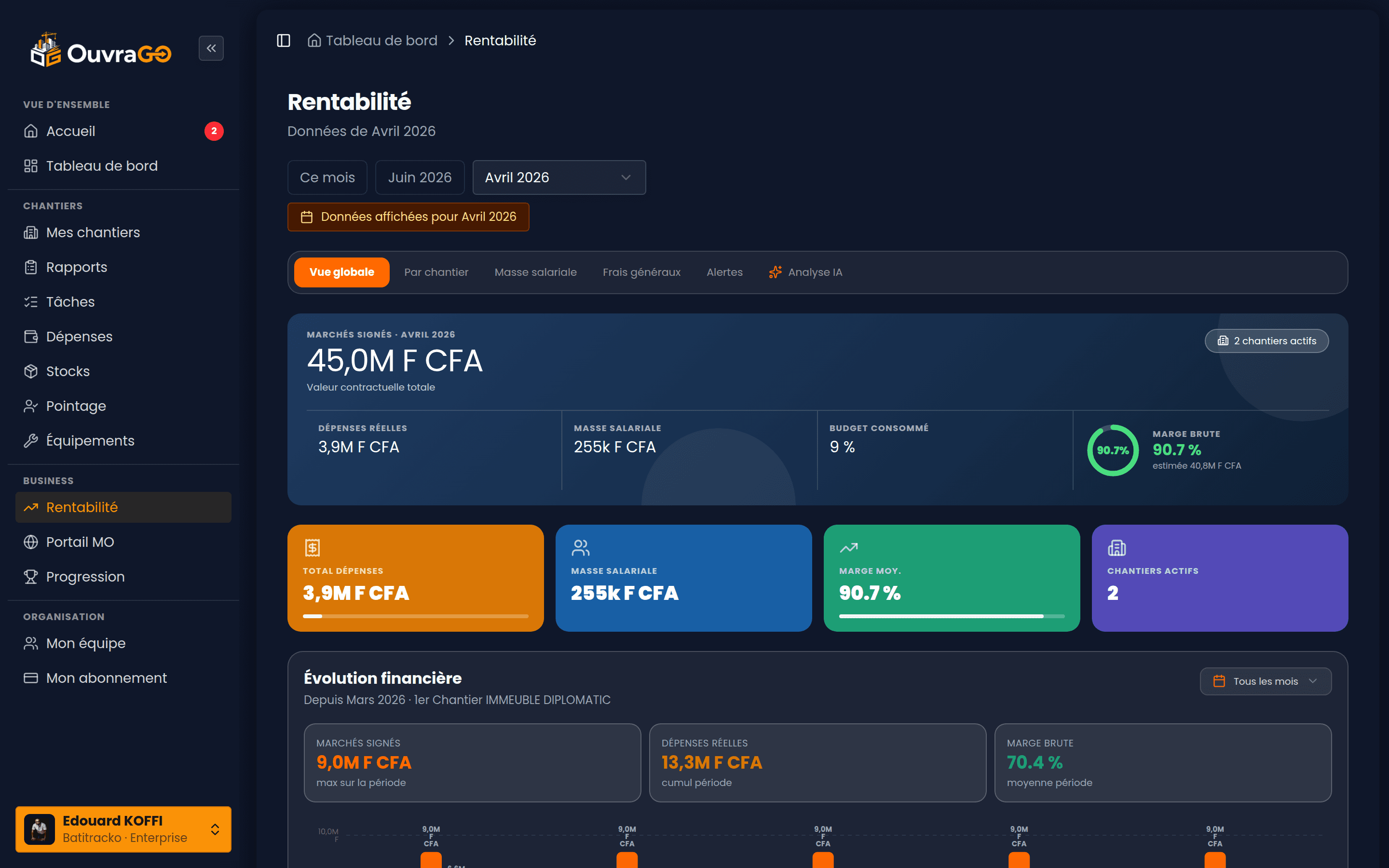This screenshot has height=868, width=1389.
Task: Toggle sidebar panel icon next to breadcrumb
Action: click(x=284, y=41)
